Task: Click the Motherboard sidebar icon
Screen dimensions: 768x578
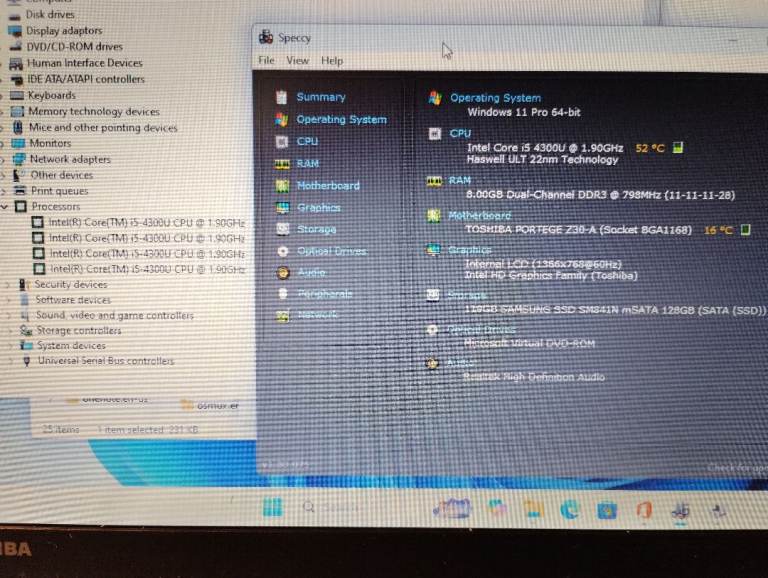Action: (282, 186)
